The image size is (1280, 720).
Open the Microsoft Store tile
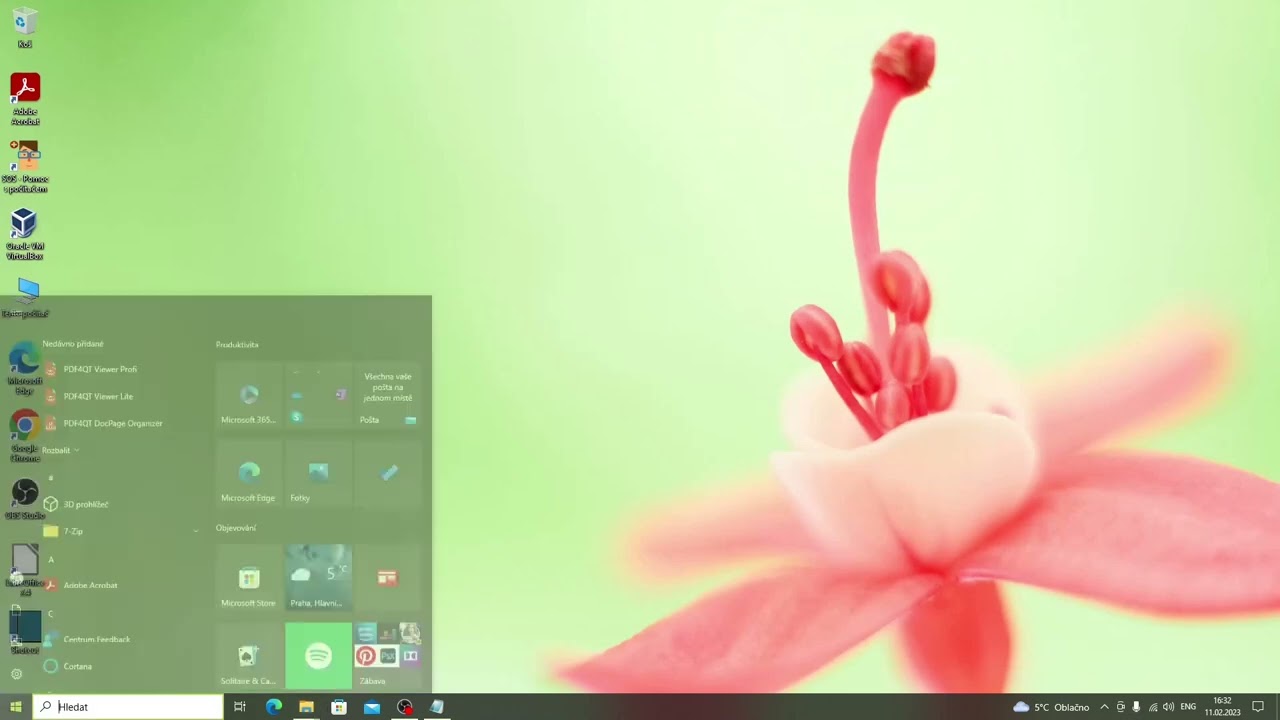[249, 578]
